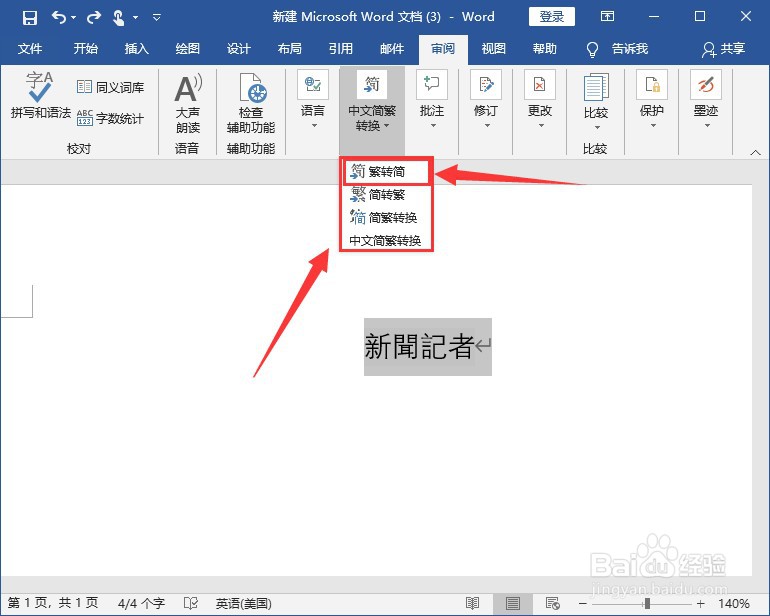Click the selected text 新聞記者

pyautogui.click(x=419, y=346)
